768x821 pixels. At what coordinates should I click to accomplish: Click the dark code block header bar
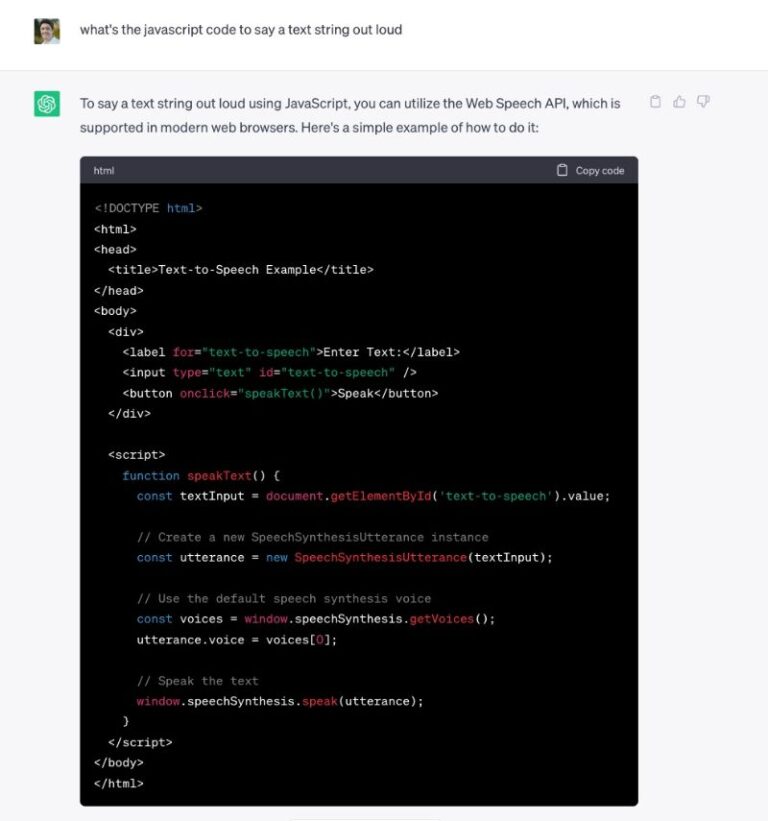[x=350, y=170]
